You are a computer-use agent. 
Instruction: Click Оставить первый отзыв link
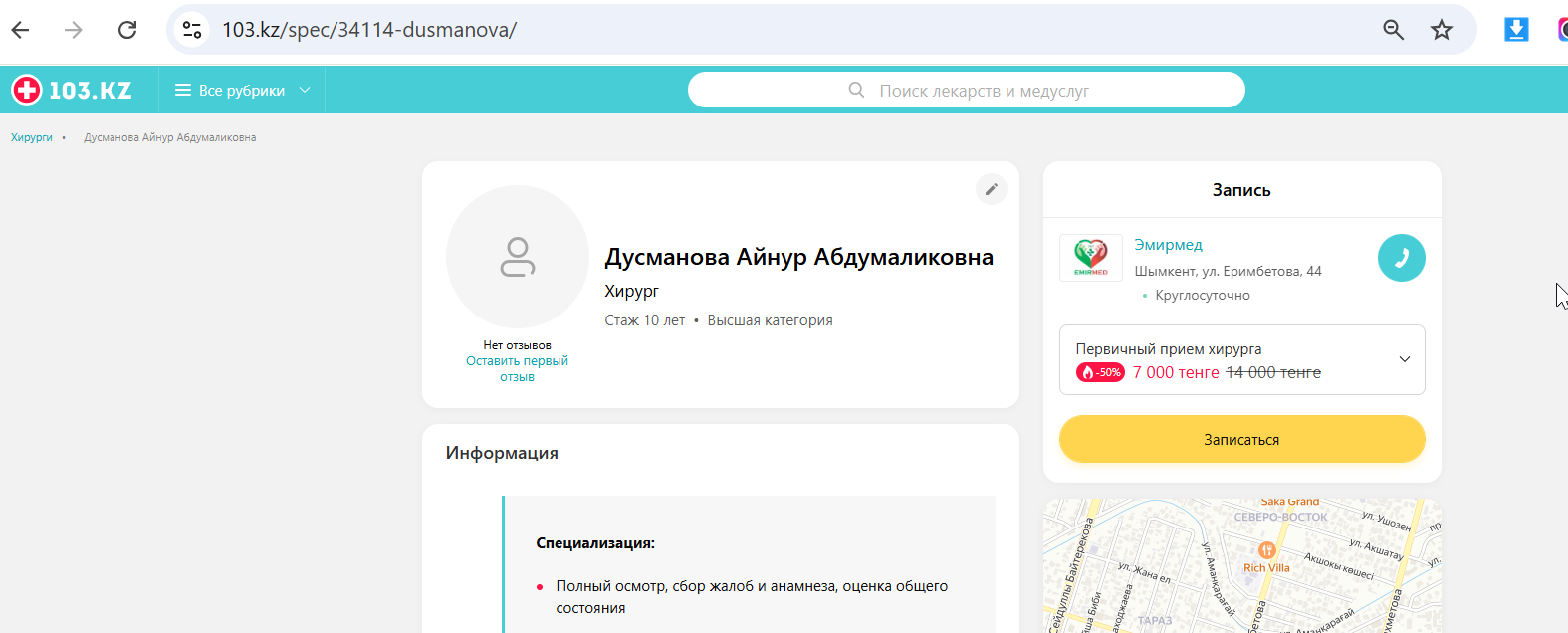[517, 369]
